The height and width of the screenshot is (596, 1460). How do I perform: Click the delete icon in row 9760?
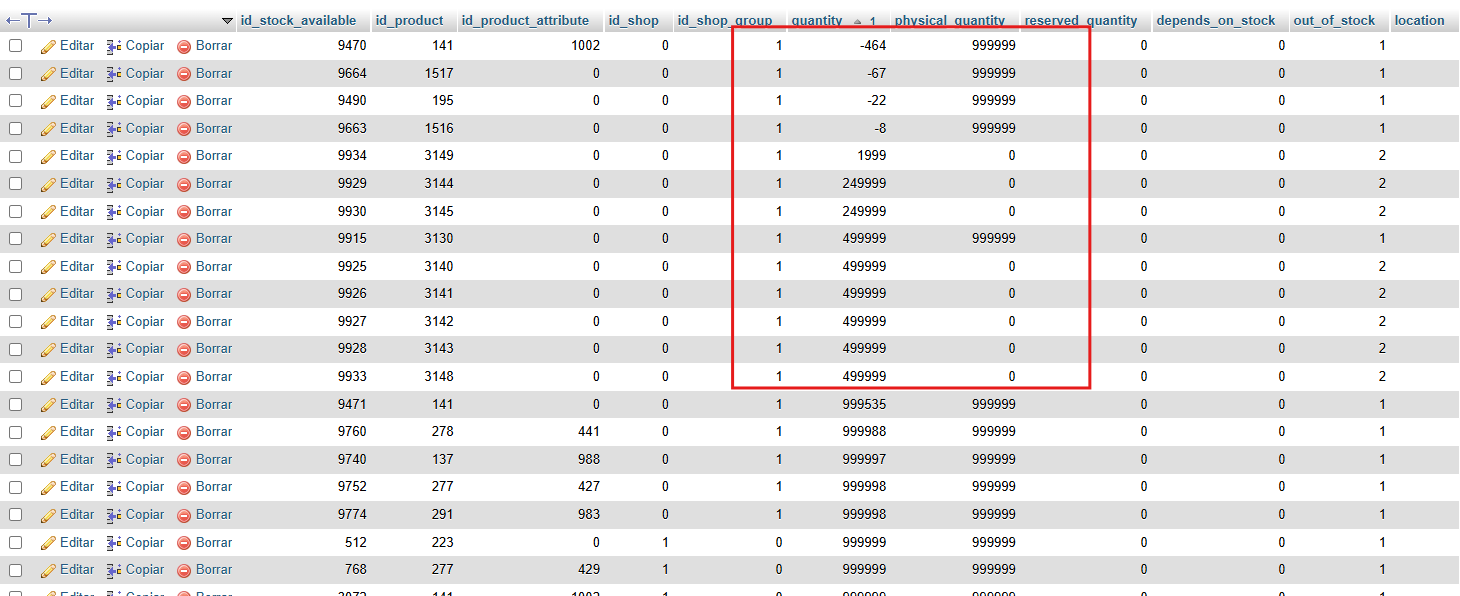coord(184,432)
